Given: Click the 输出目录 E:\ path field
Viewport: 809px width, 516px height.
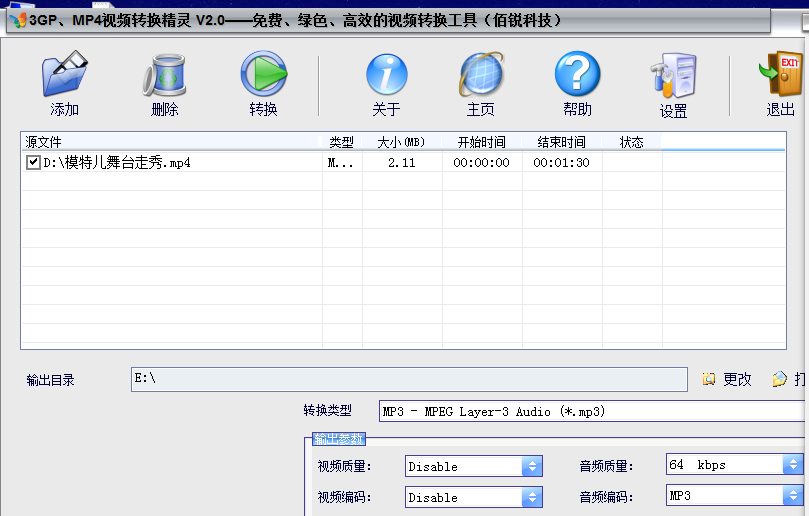Looking at the screenshot, I should pos(409,379).
